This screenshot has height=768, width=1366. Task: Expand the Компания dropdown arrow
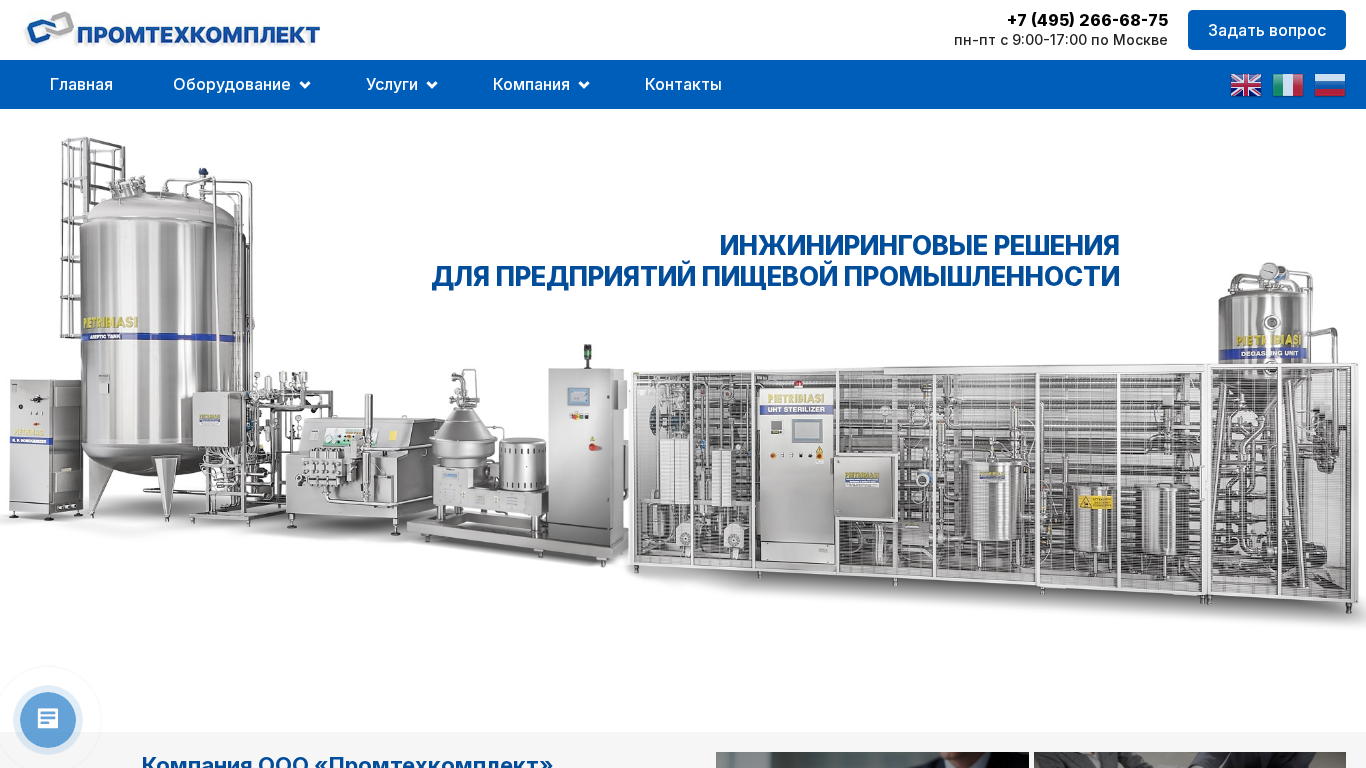click(x=584, y=85)
